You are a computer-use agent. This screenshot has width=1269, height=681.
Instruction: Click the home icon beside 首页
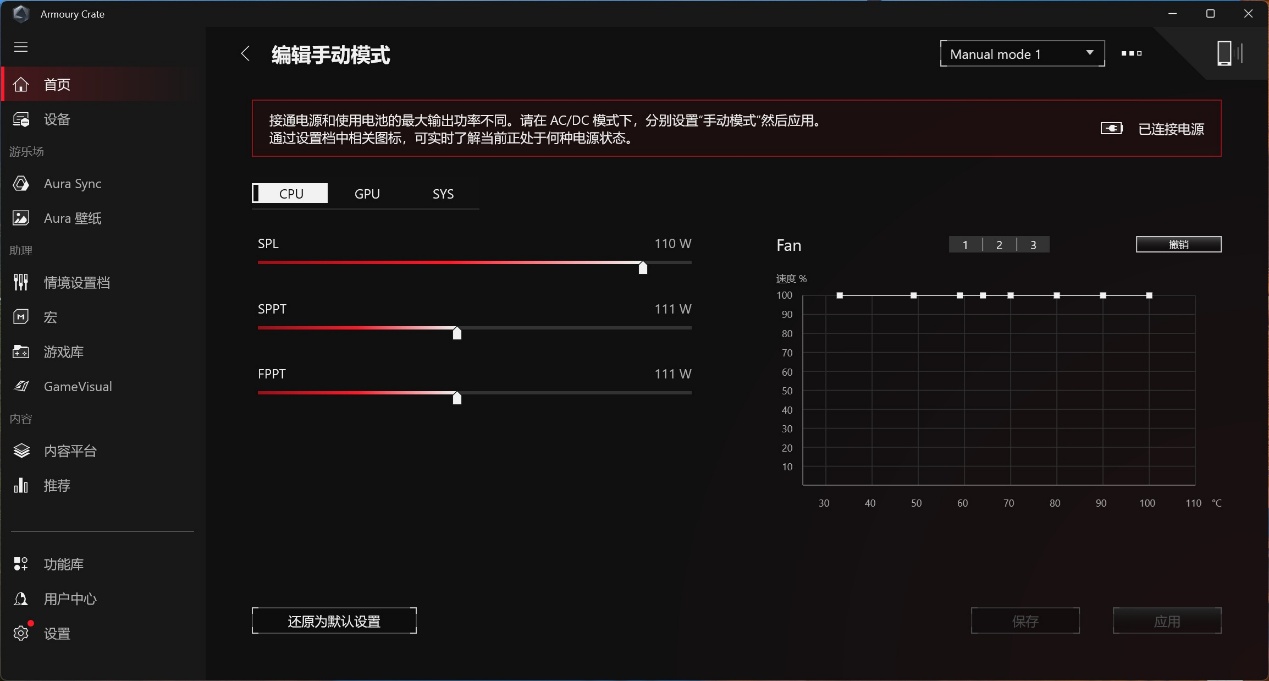coord(21,85)
